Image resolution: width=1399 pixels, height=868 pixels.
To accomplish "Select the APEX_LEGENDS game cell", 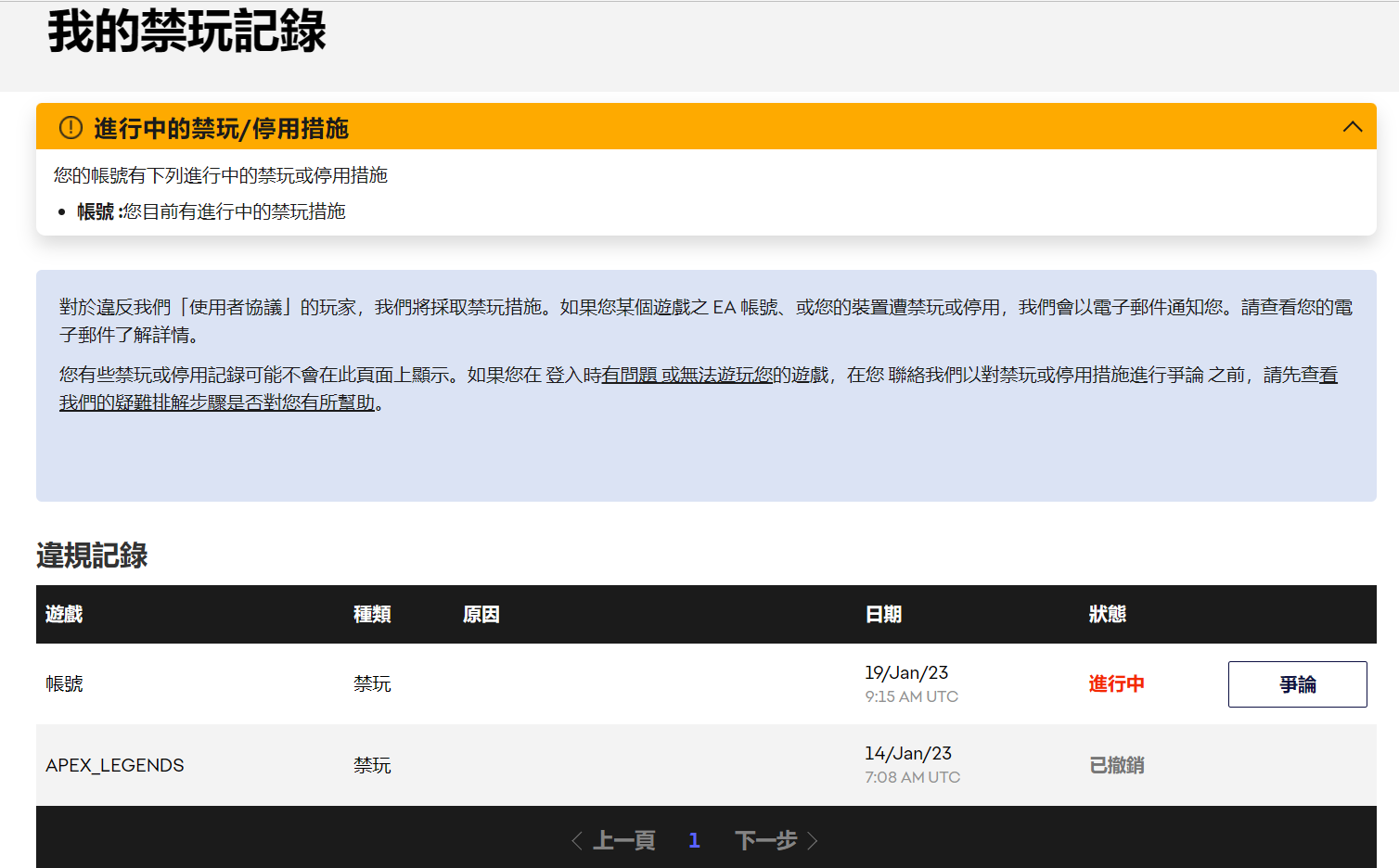I will tap(115, 765).
